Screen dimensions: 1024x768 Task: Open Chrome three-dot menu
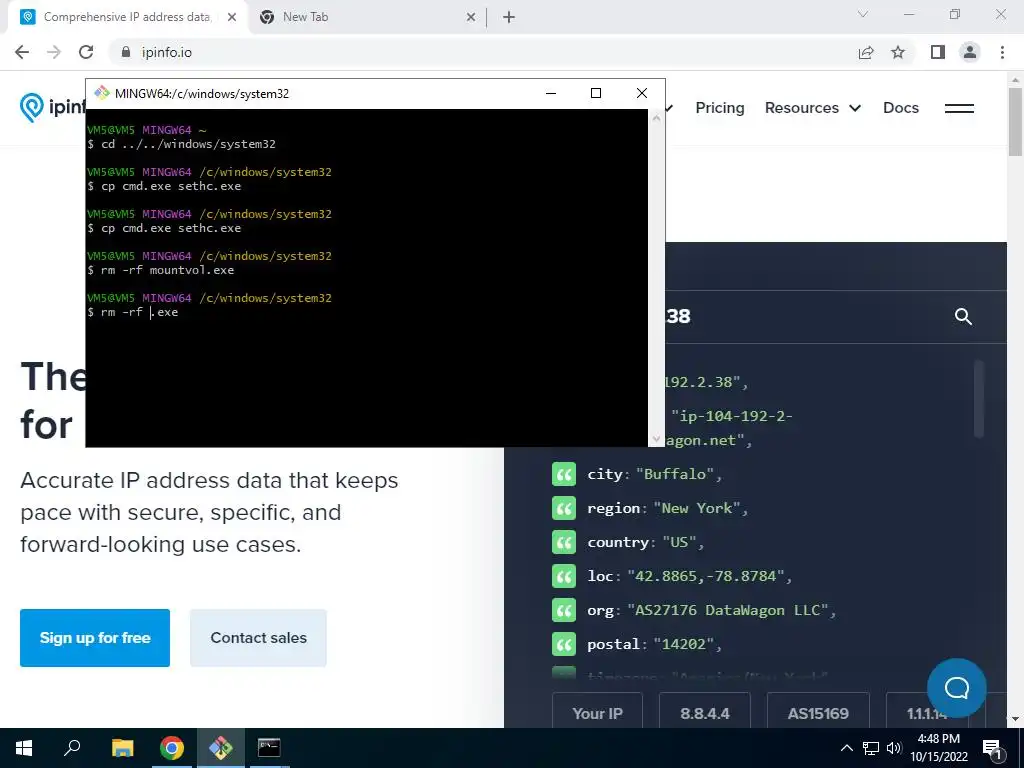[x=1002, y=52]
